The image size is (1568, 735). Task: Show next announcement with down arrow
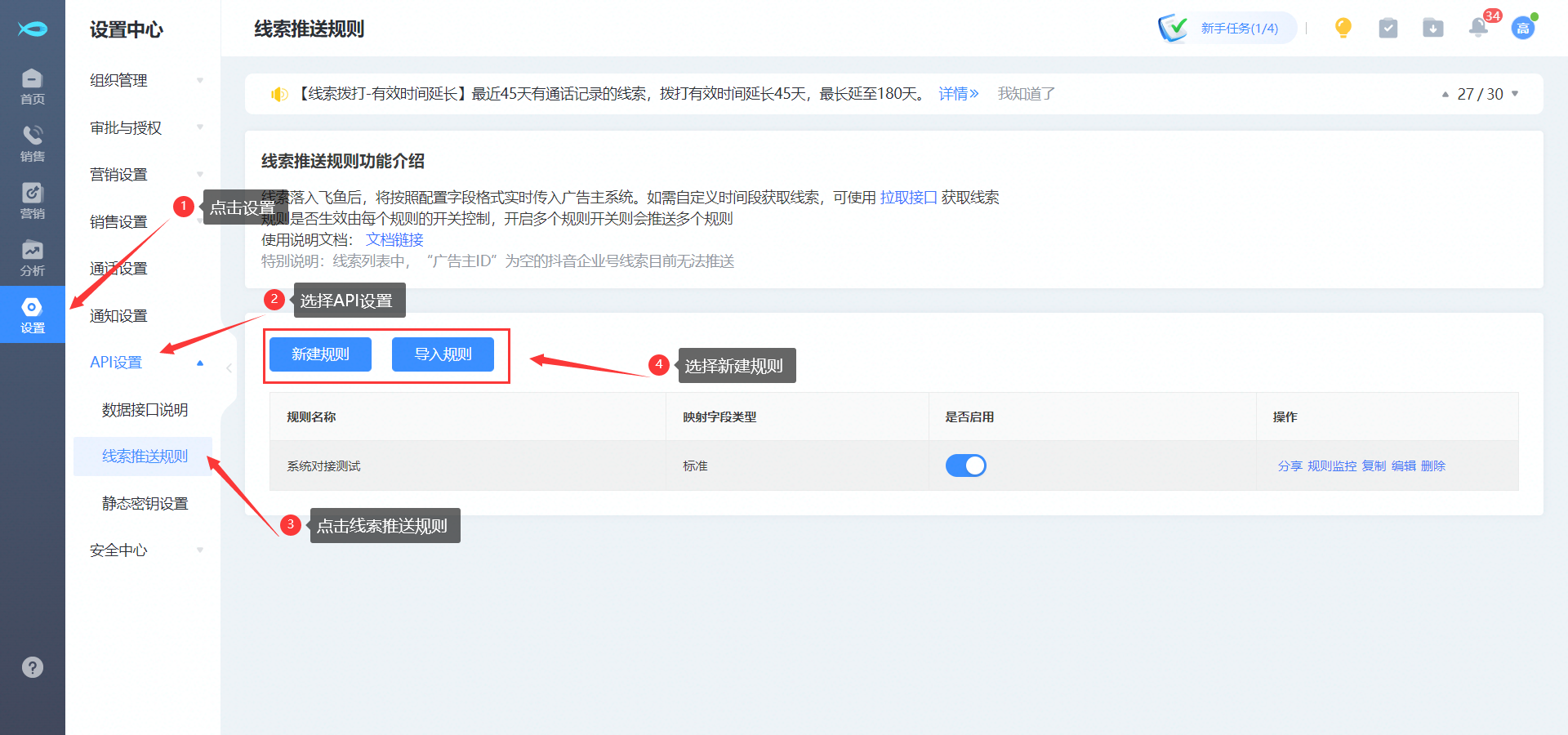1515,94
